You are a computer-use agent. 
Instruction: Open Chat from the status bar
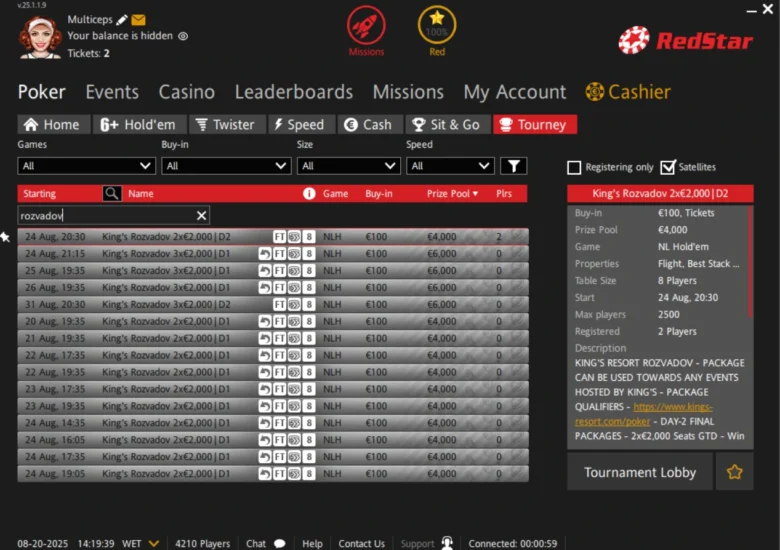[x=266, y=544]
